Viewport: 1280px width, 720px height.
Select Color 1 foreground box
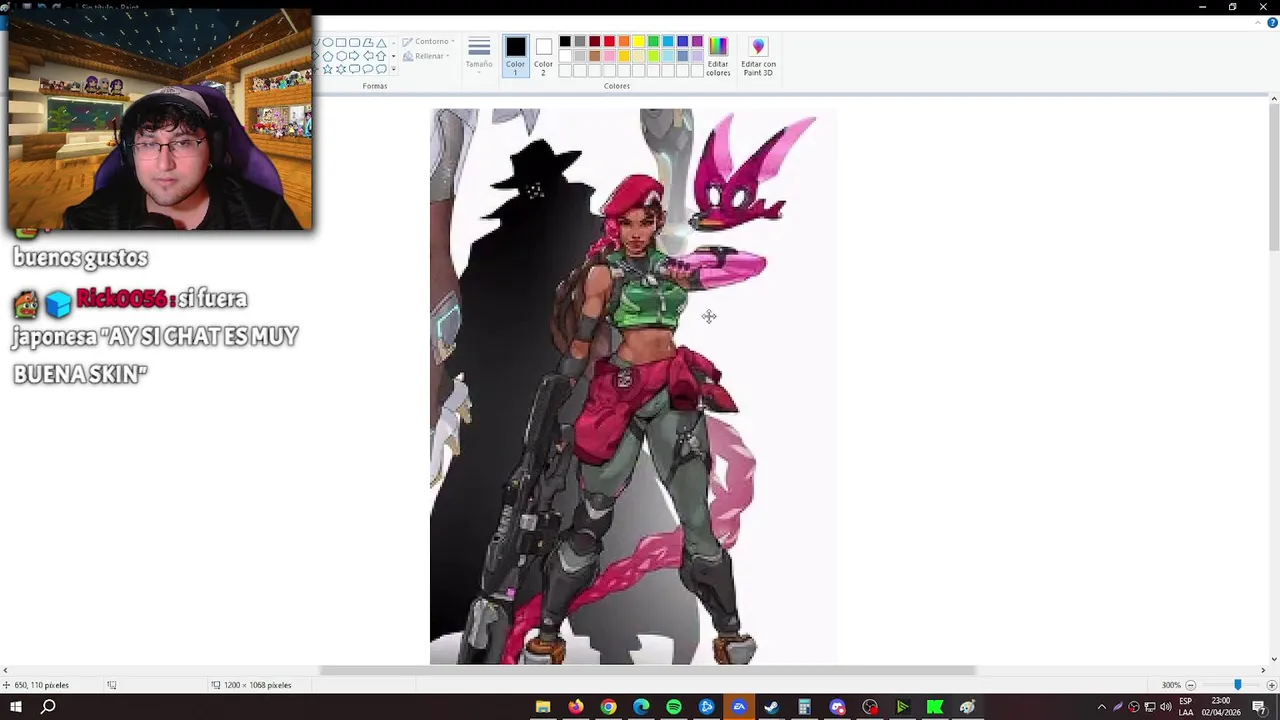point(515,55)
